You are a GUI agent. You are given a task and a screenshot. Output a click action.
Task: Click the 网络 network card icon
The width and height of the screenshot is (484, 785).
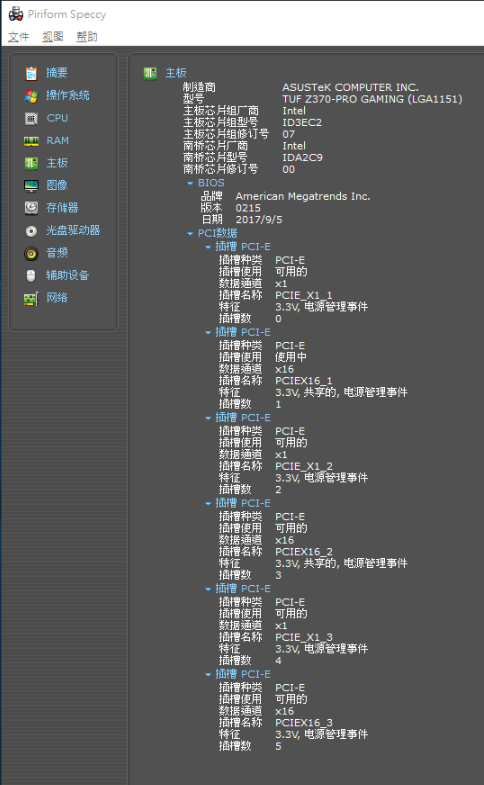(x=31, y=298)
